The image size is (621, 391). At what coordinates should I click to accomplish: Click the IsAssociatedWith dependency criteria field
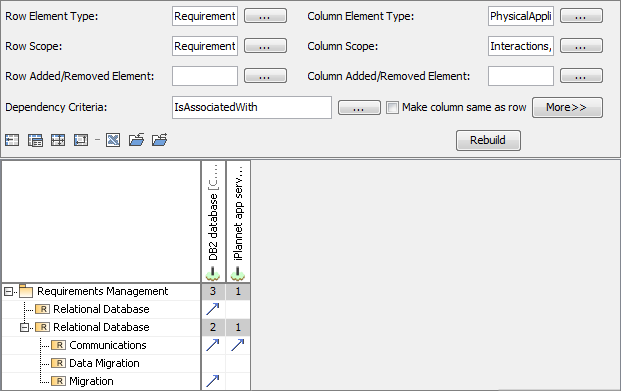tap(252, 107)
